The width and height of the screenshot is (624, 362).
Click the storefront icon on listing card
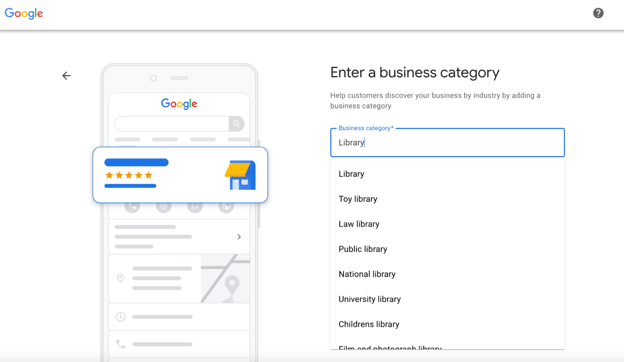pyautogui.click(x=240, y=175)
